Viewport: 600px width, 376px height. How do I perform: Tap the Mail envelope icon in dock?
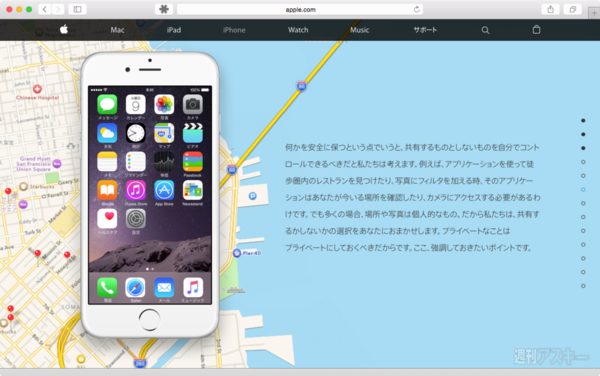(x=164, y=287)
